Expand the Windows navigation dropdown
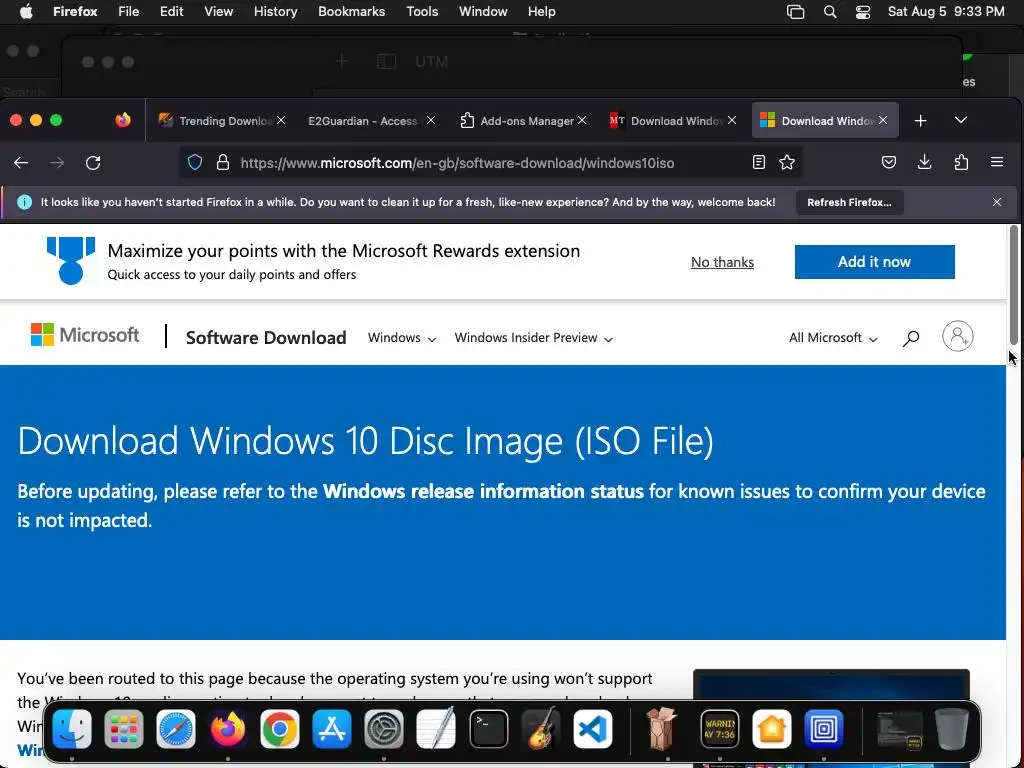 click(402, 338)
